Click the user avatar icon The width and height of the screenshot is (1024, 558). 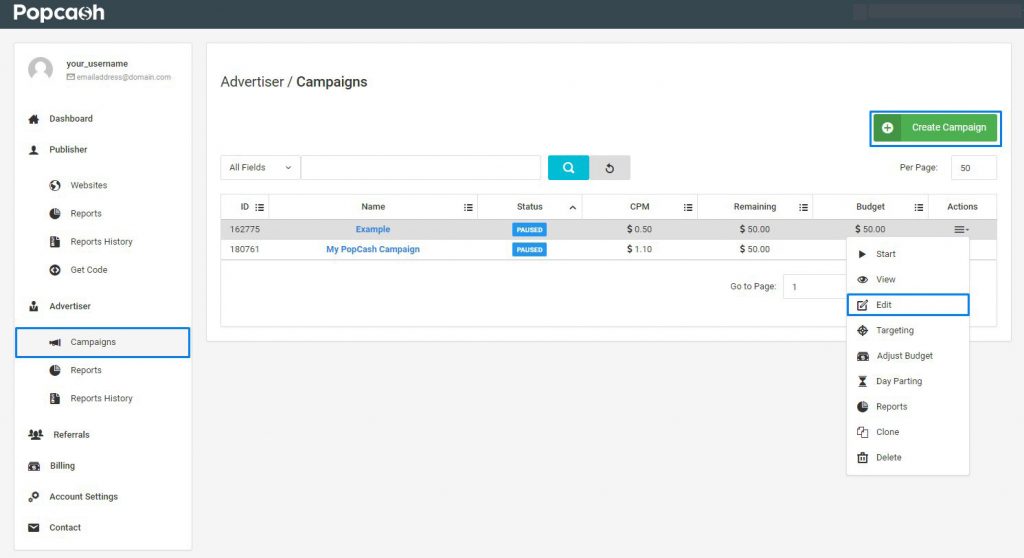(x=40, y=69)
